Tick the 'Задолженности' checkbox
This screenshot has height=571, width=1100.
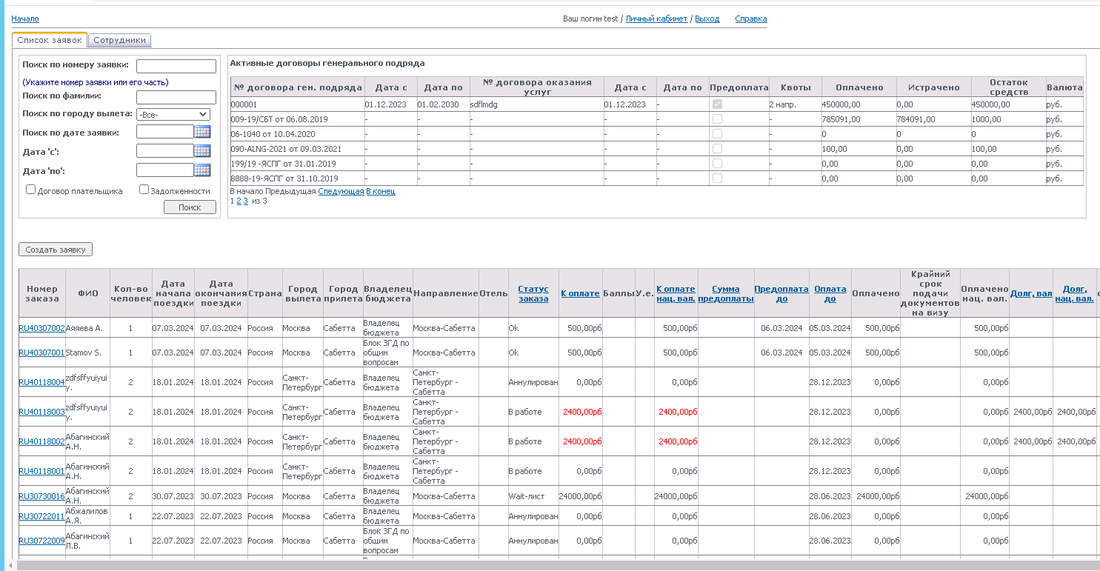(144, 189)
